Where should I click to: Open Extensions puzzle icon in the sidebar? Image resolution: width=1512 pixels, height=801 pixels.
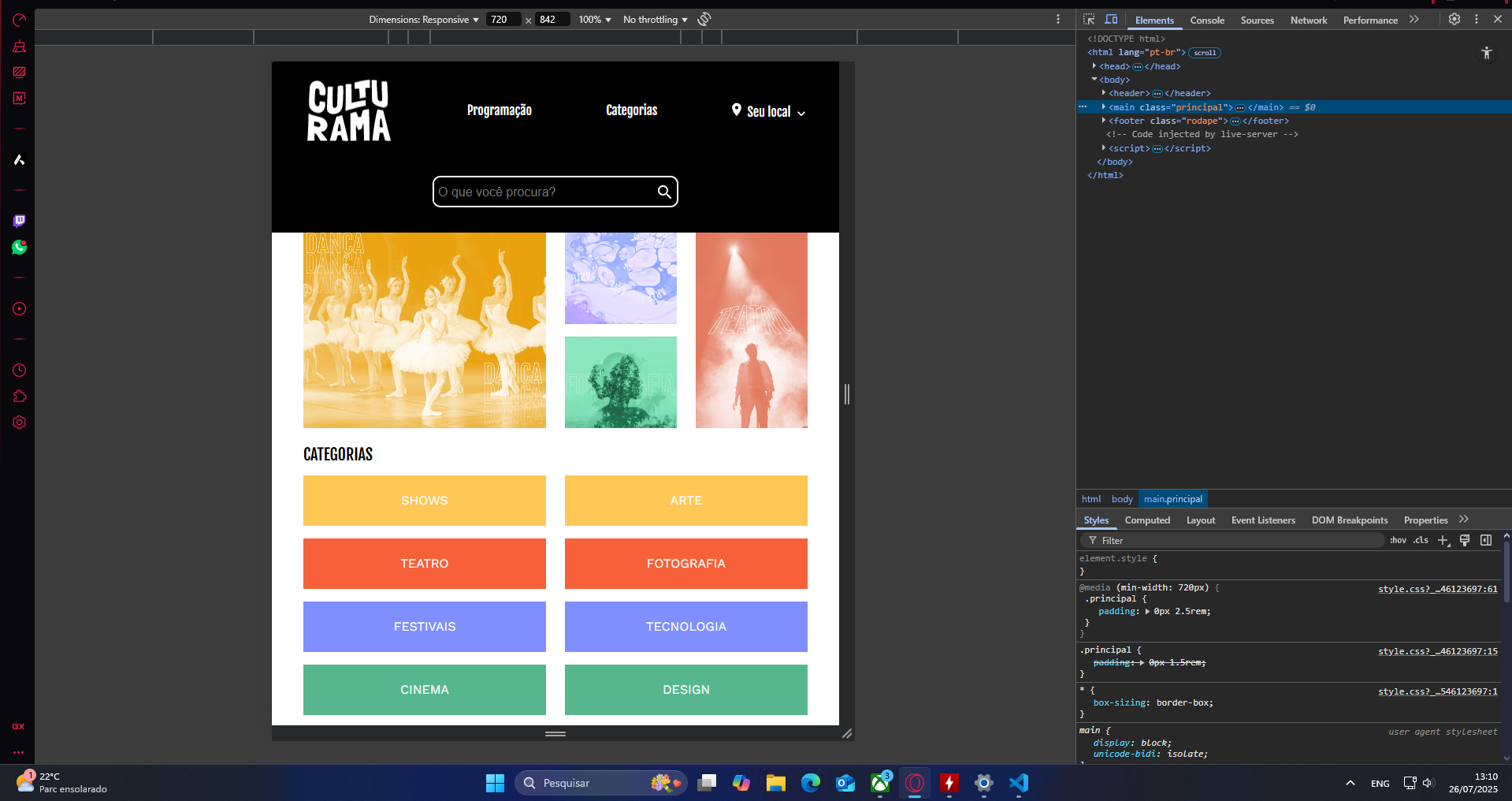click(x=19, y=397)
